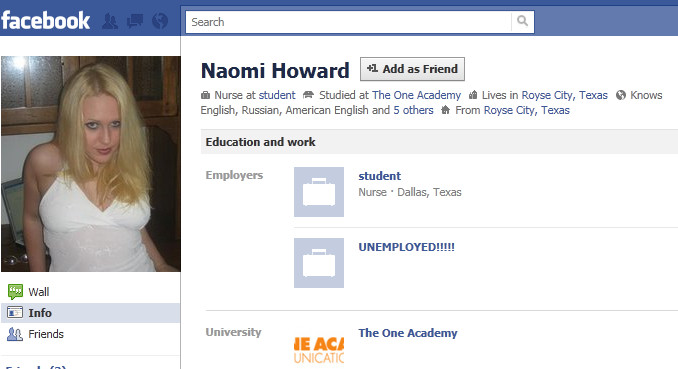
Task: Click in the Search input field
Action: tap(348, 22)
